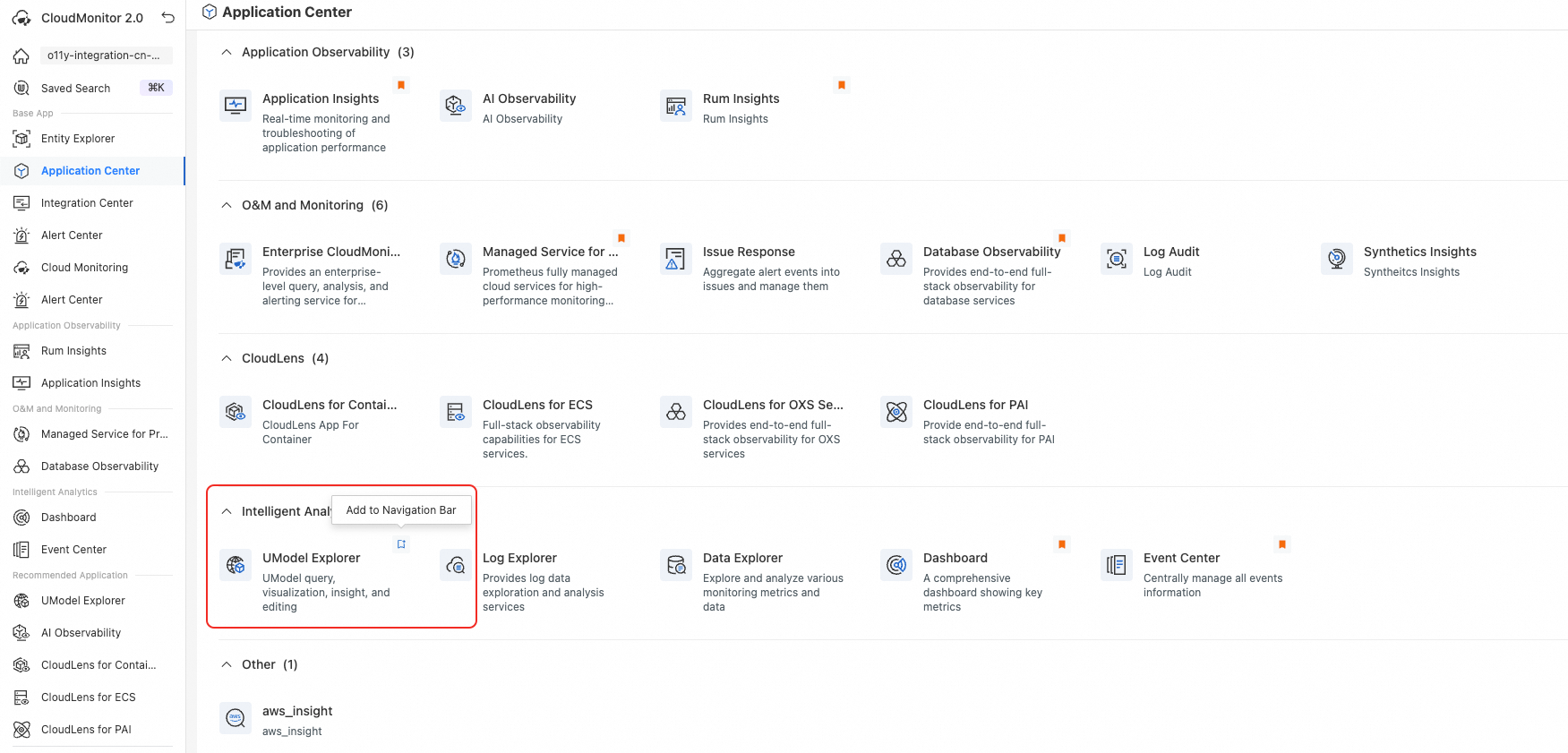Open the Issue Response card icon

coord(676,259)
